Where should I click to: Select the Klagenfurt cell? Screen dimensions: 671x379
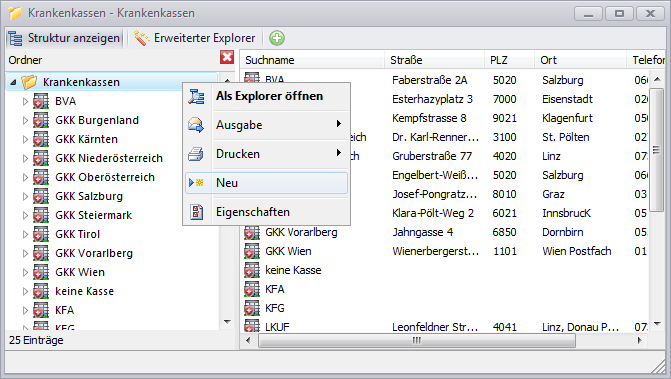567,118
